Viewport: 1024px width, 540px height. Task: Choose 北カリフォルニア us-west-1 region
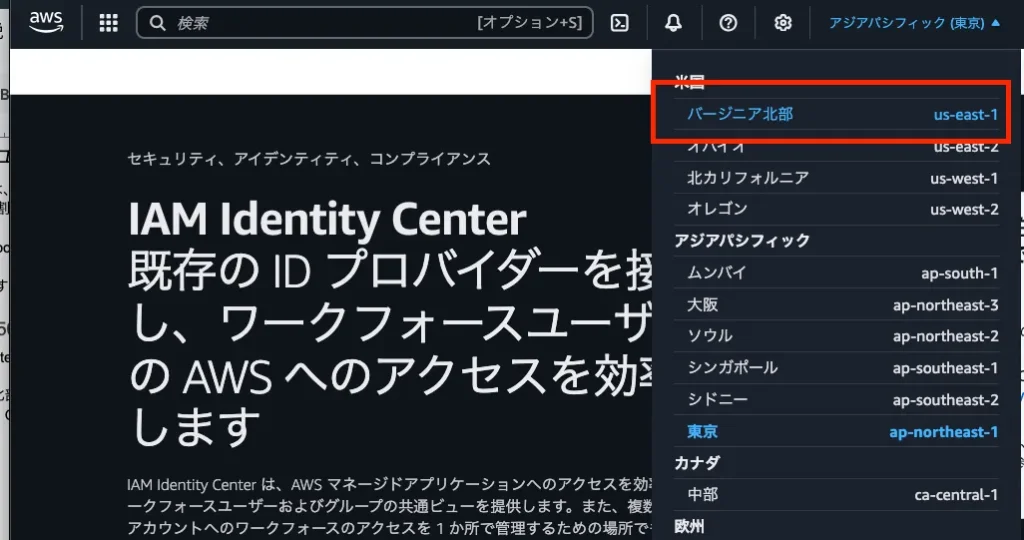pyautogui.click(x=842, y=178)
